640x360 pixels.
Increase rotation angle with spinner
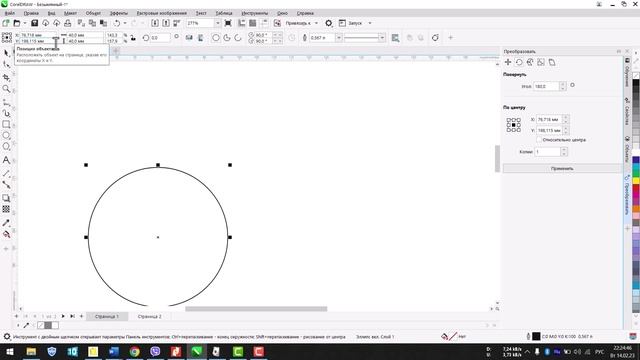563,84
